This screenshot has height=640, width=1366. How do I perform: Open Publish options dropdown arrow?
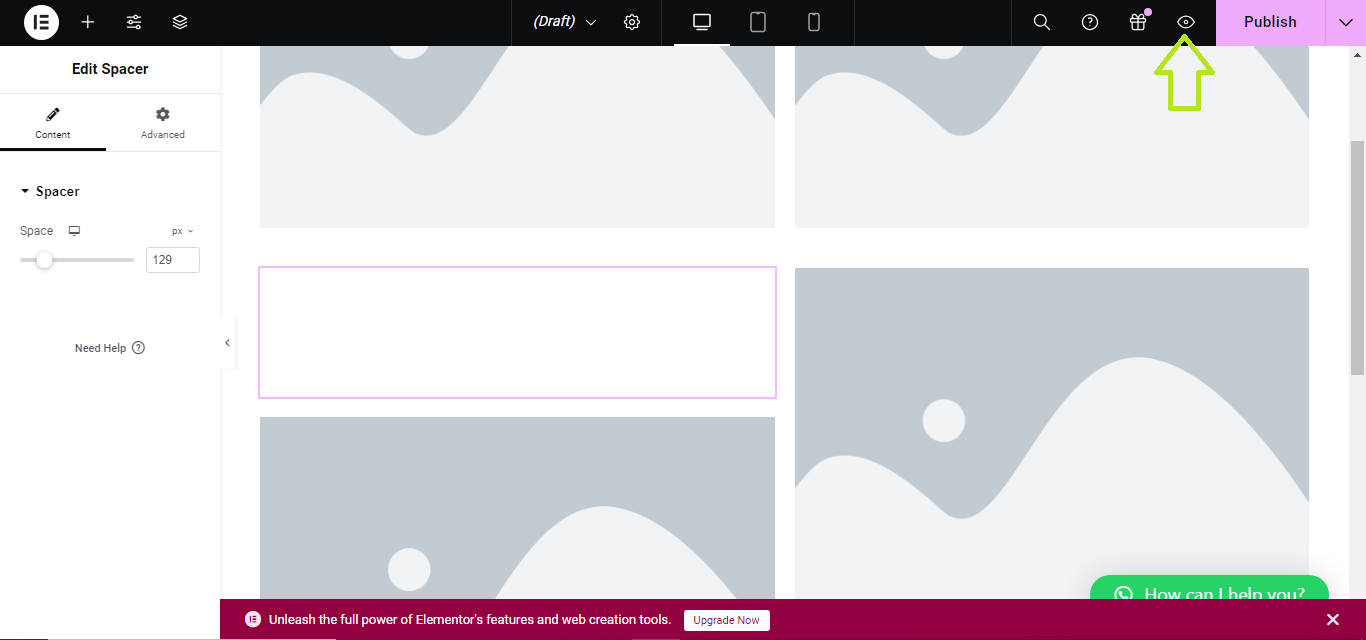[x=1345, y=22]
